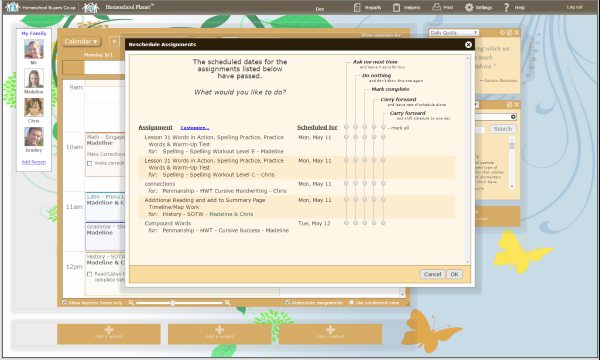The height and width of the screenshot is (360, 600).
Task: Click the Scheduled for column header
Action: click(x=317, y=127)
